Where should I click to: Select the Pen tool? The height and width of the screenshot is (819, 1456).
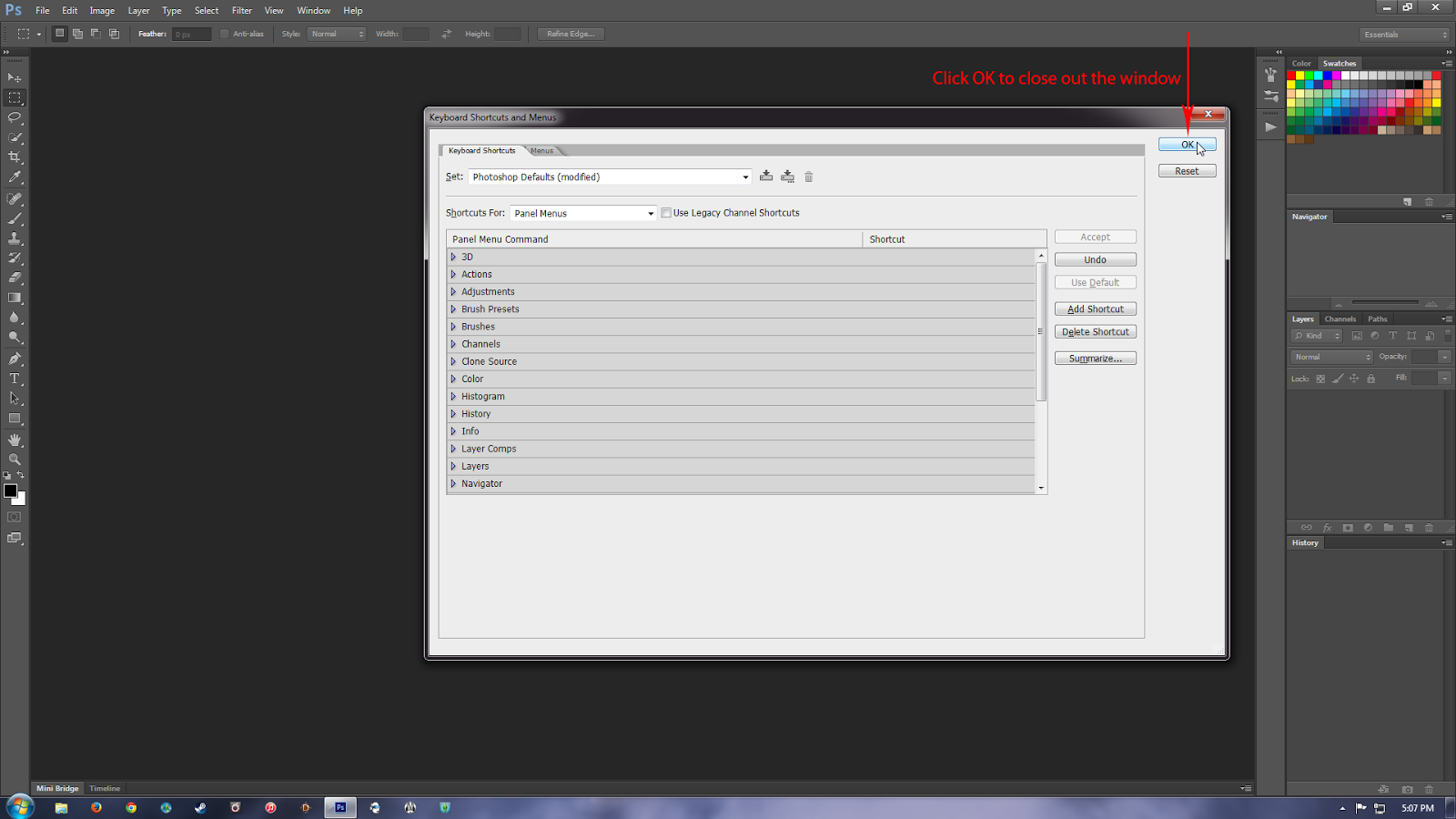(x=15, y=359)
